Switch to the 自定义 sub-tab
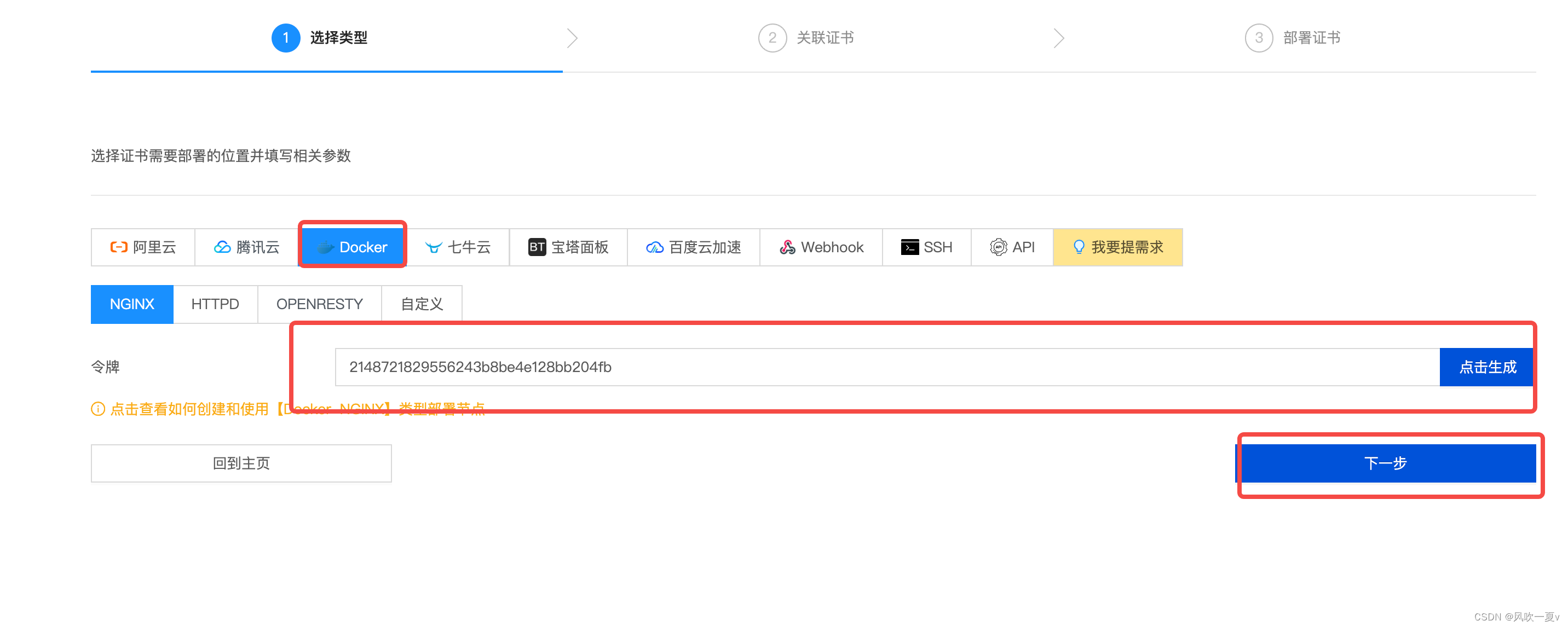This screenshot has height=627, width=1568. pos(422,304)
